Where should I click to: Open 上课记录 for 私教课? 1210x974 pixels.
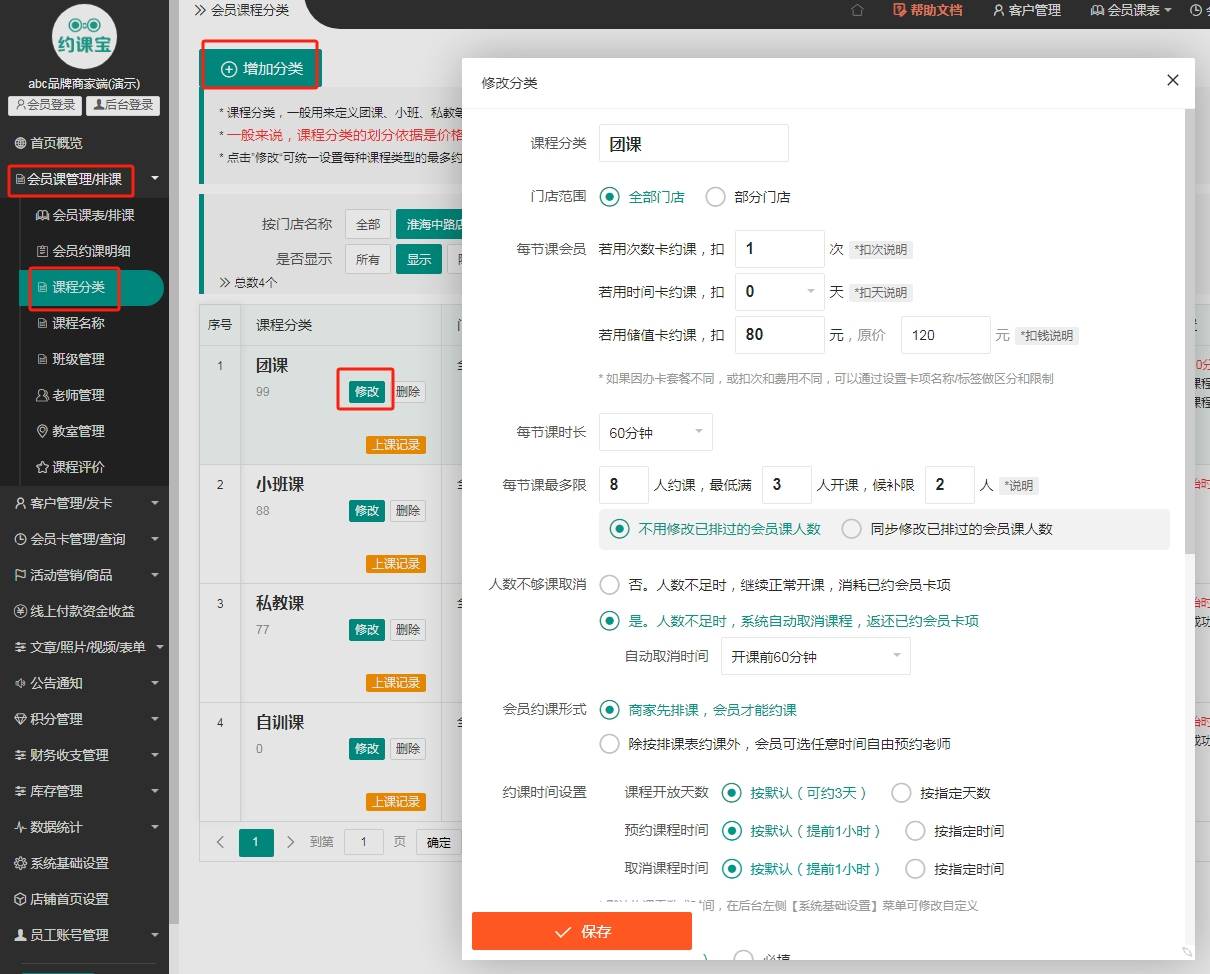tap(396, 683)
